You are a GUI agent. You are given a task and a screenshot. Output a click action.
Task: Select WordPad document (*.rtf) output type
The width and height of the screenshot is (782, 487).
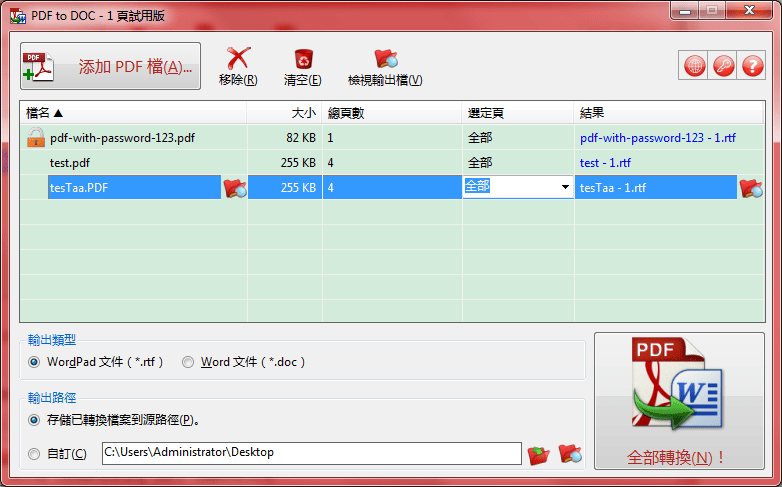coord(96,362)
